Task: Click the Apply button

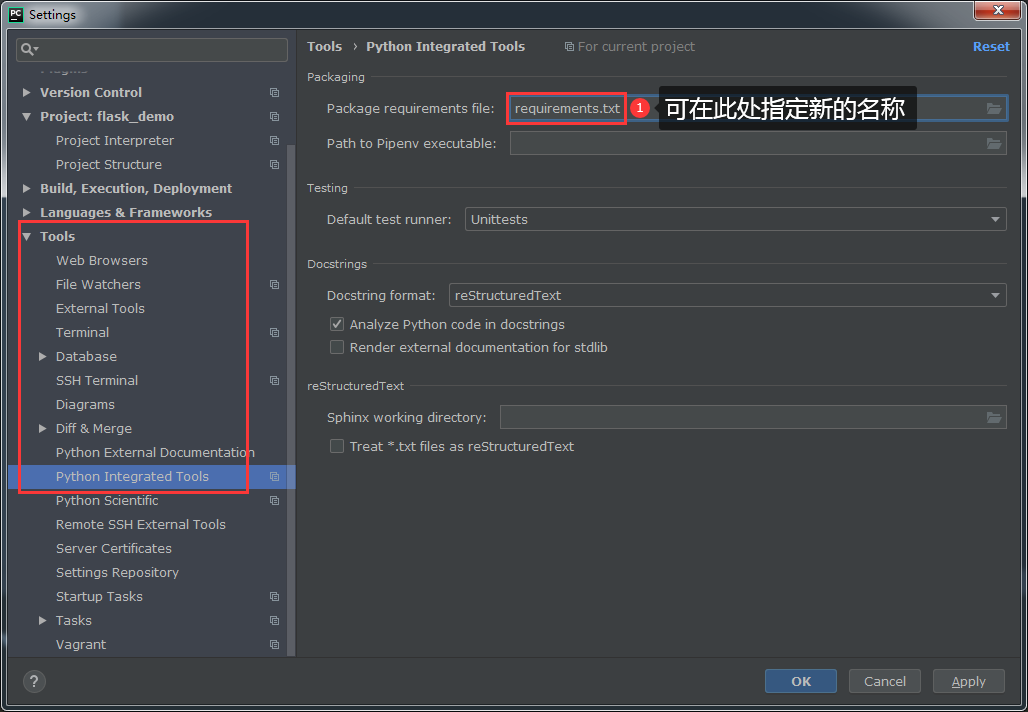Action: coord(968,681)
